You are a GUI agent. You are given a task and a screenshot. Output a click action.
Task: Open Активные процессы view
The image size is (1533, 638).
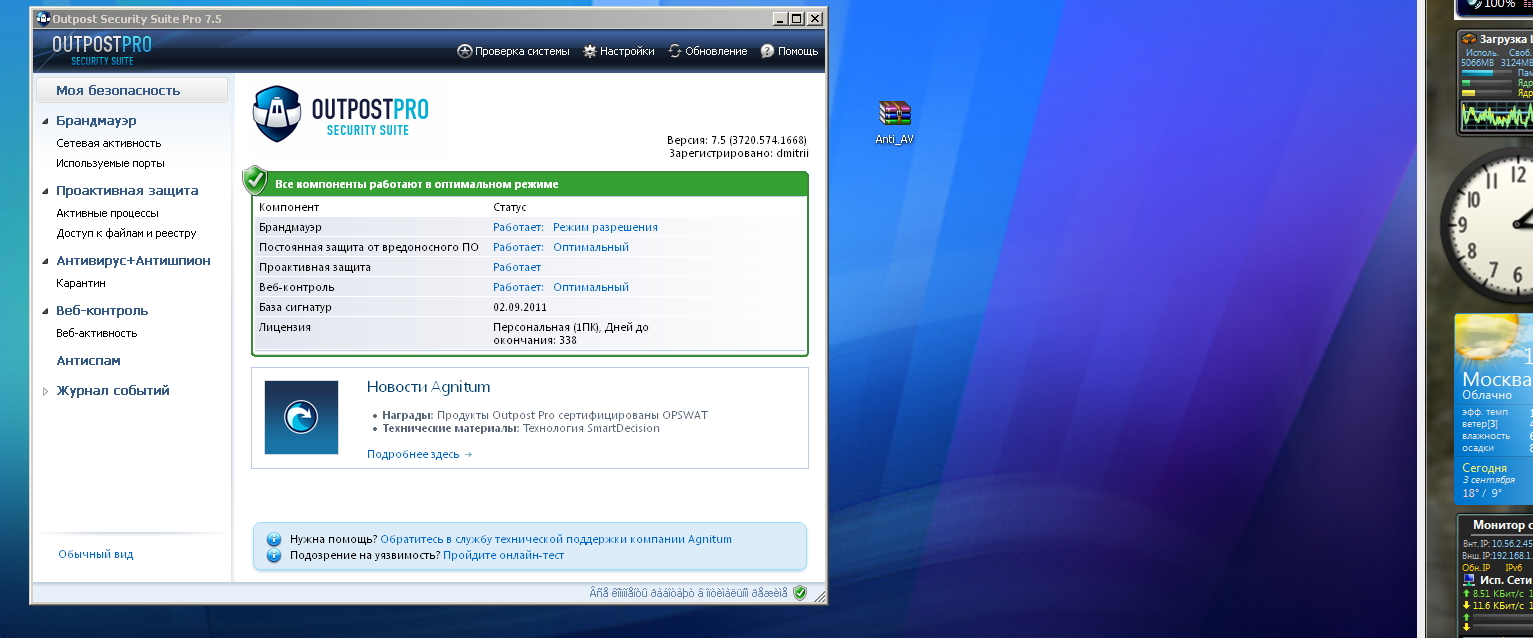[107, 213]
